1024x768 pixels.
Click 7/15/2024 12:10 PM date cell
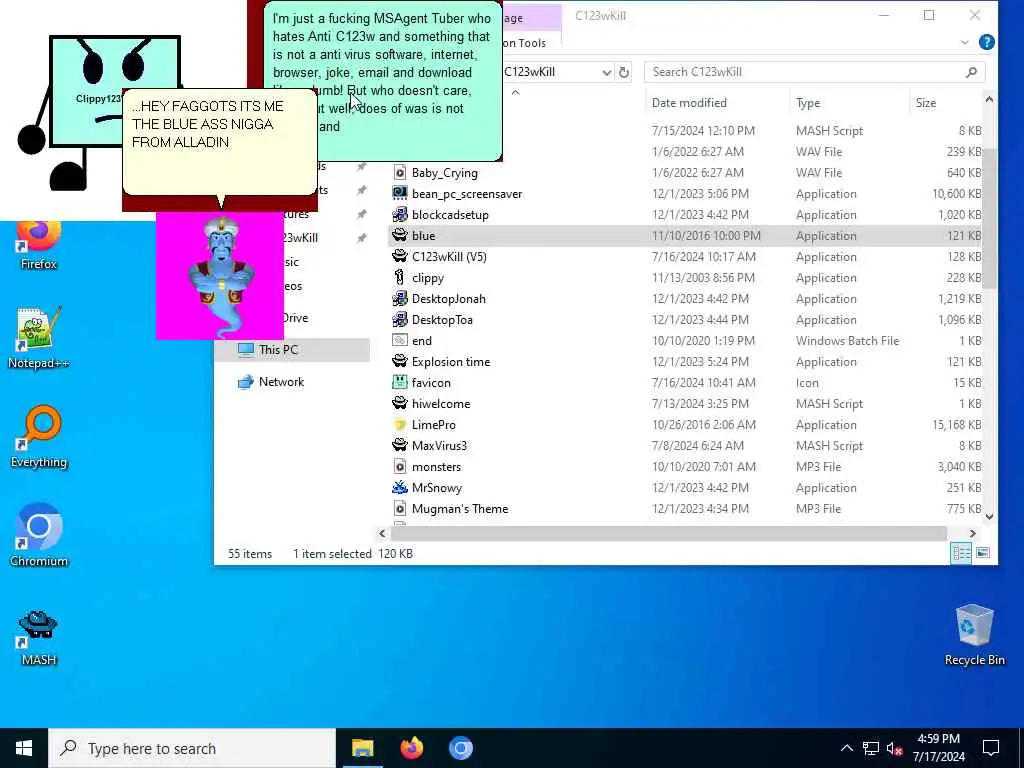click(x=703, y=131)
